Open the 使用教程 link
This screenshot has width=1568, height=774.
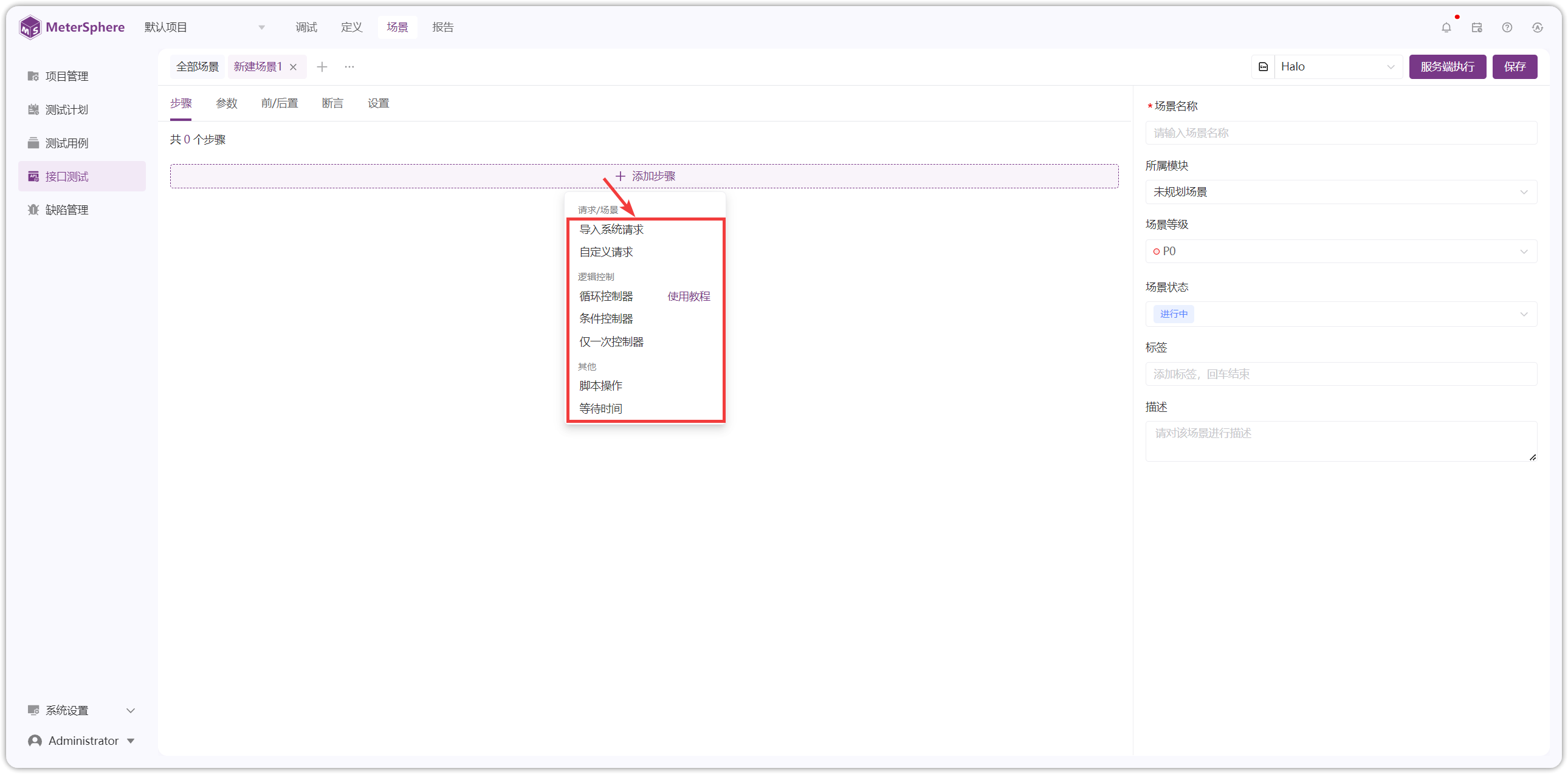point(689,296)
